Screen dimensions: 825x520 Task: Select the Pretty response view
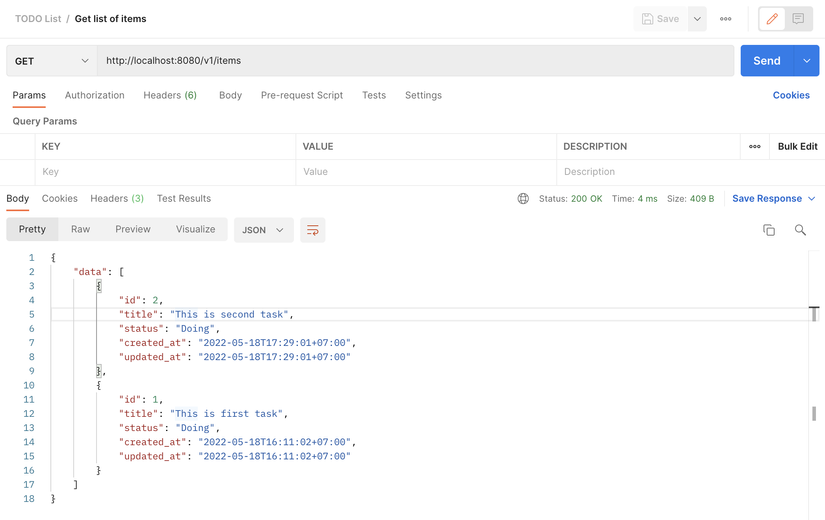coord(32,230)
